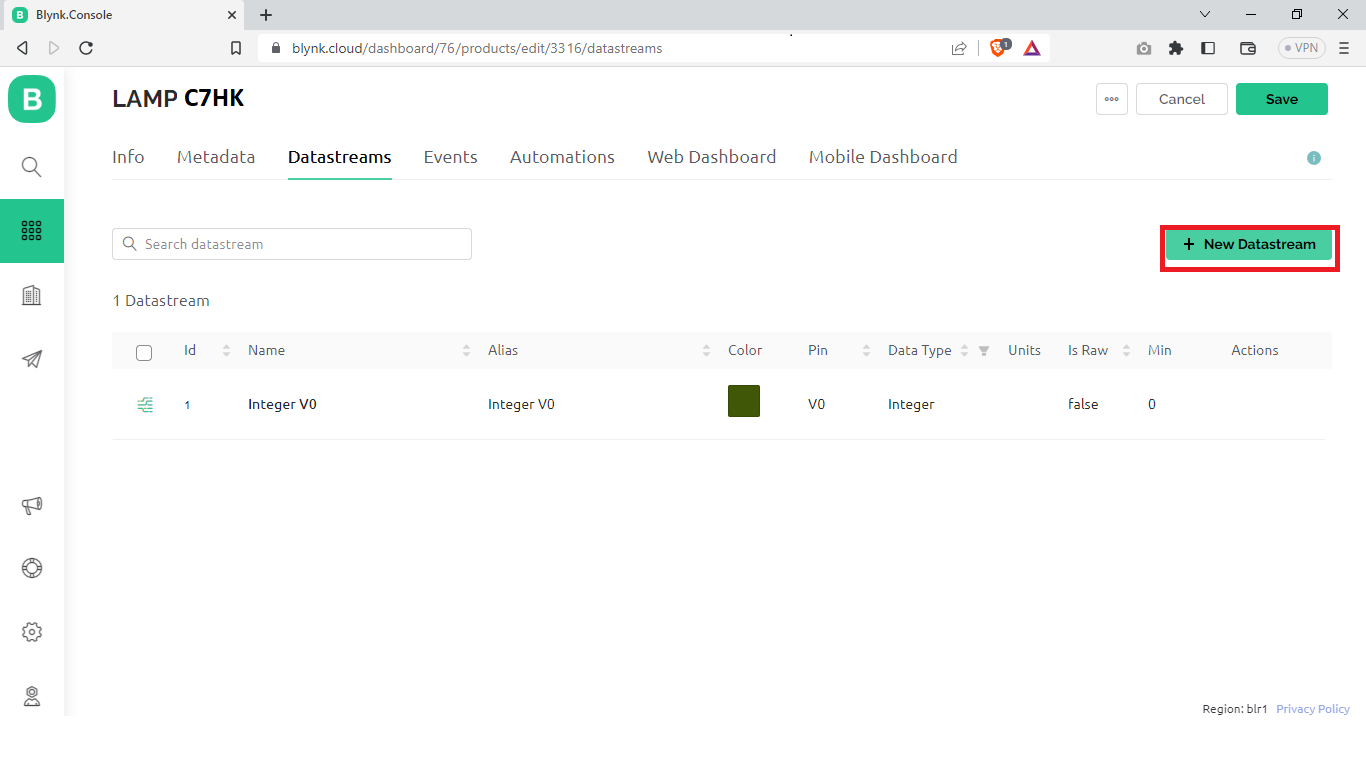This screenshot has width=1366, height=768.
Task: Open search in the Blynk sidebar
Action: [31, 167]
